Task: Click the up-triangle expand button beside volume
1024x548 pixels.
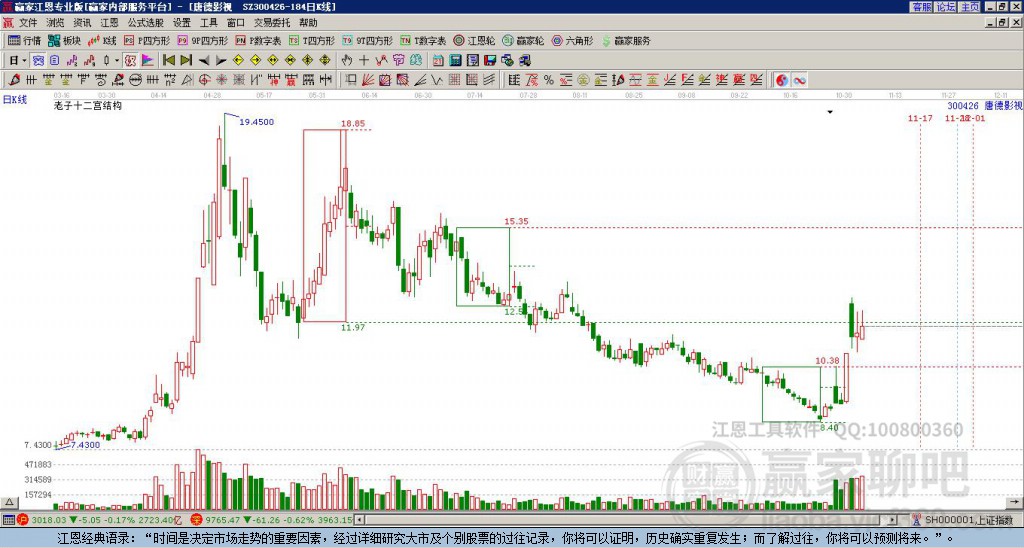Action: pos(9,502)
